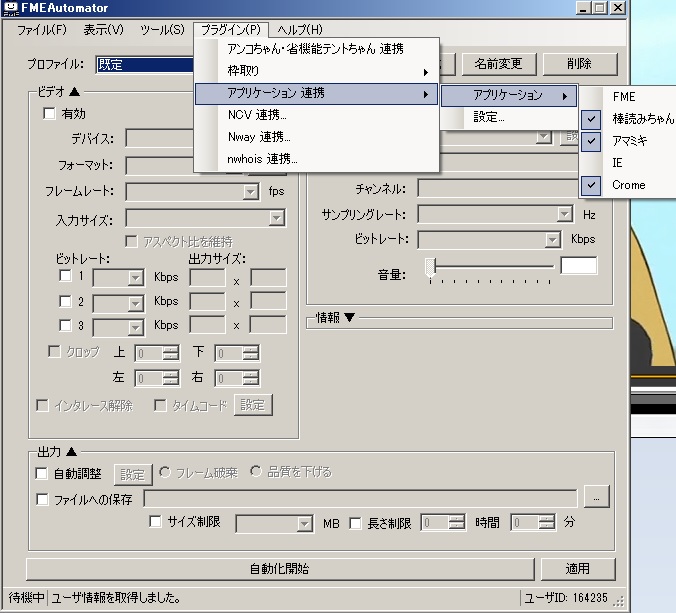Click 設定 button beside 自動調整
This screenshot has width=676, height=613.
pyautogui.click(x=133, y=475)
